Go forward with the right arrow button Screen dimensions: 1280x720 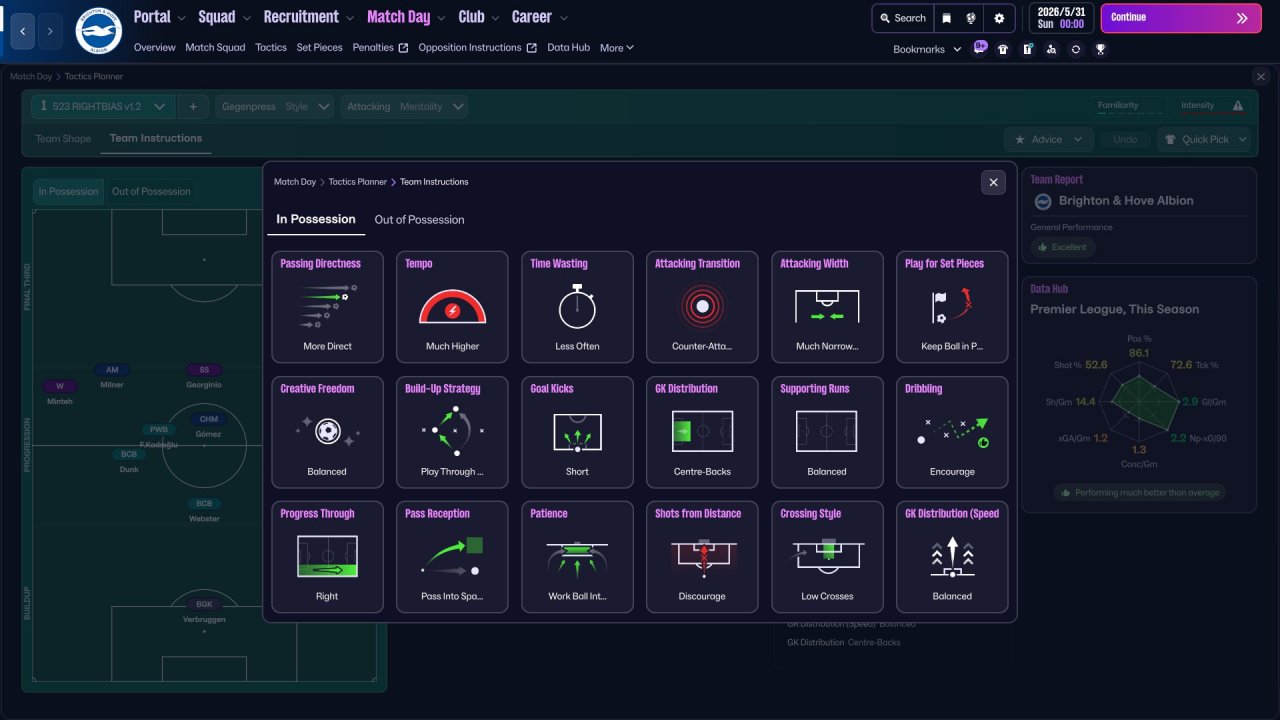click(x=50, y=31)
